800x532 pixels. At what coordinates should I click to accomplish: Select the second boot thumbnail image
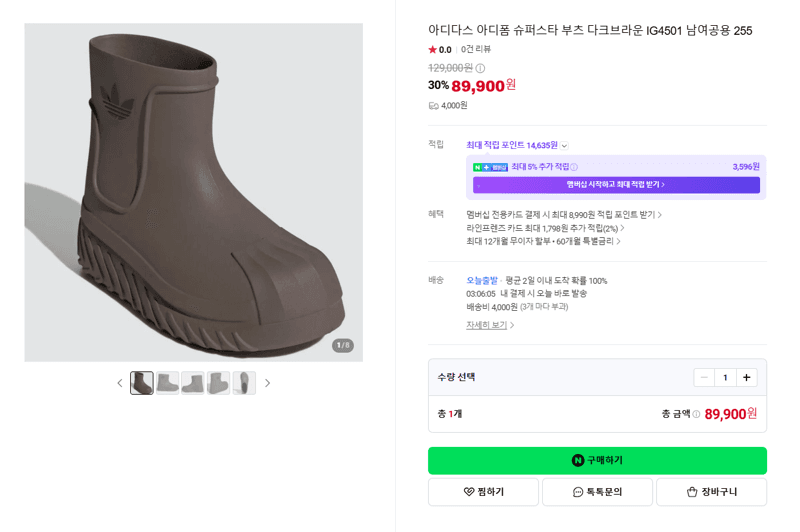point(167,383)
